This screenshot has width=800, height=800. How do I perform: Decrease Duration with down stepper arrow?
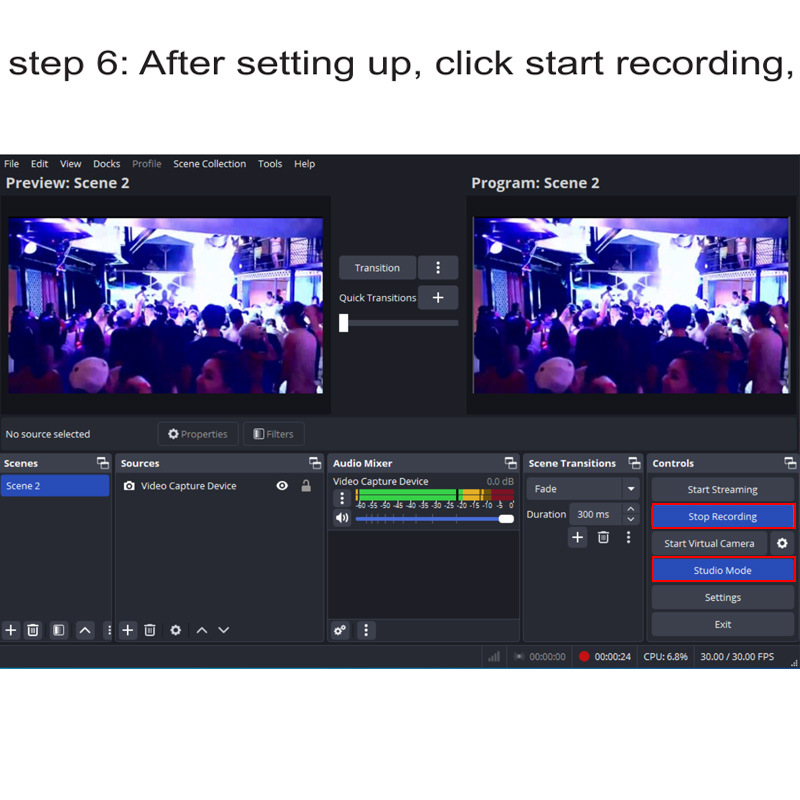pos(631,519)
